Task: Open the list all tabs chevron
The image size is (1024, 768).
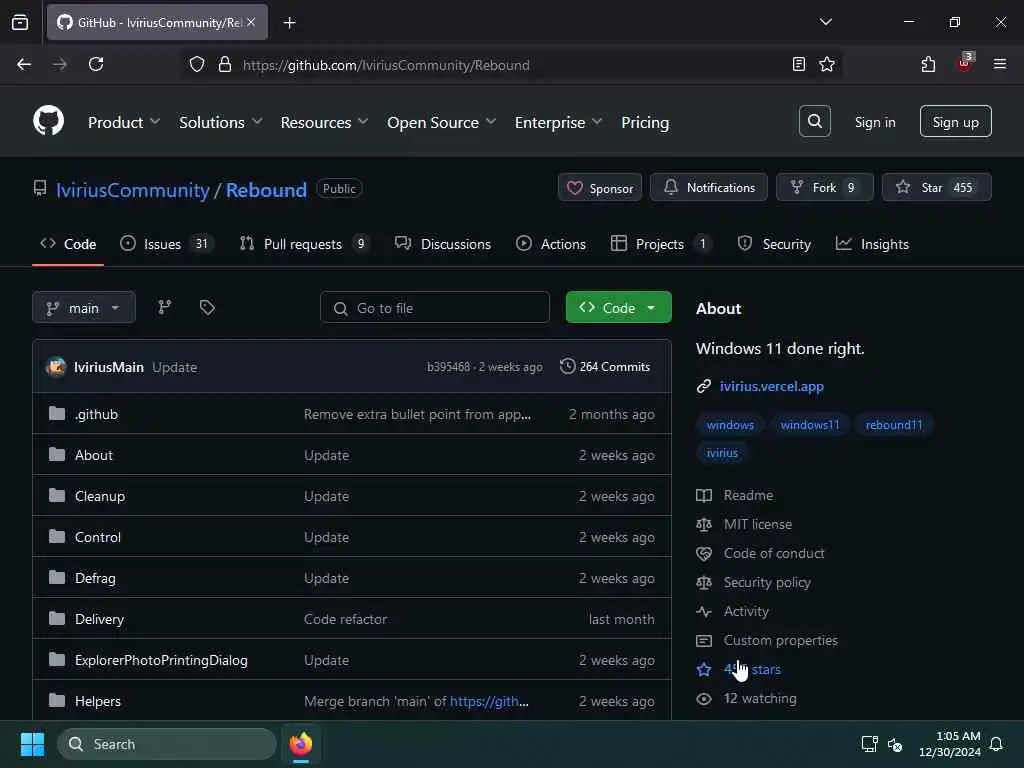Action: (825, 22)
